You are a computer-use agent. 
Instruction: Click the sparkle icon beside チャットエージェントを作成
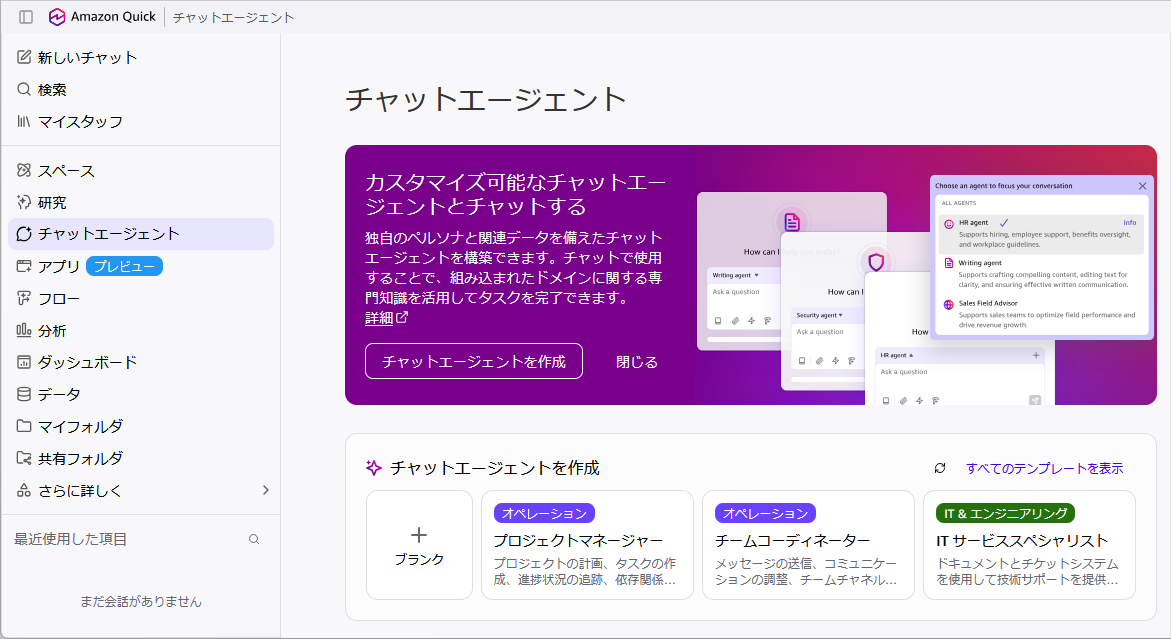(x=373, y=468)
